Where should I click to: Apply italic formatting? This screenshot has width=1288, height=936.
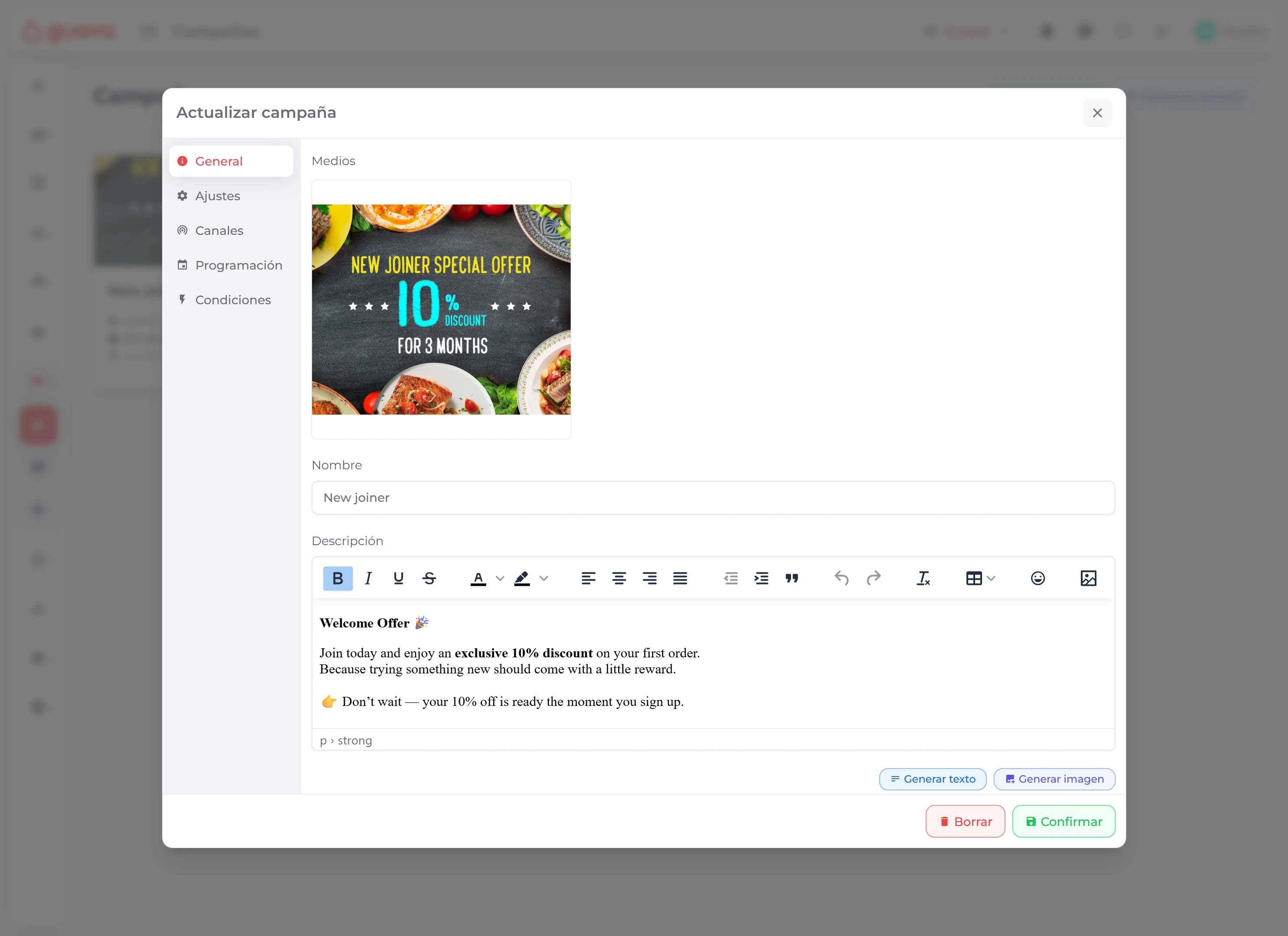click(368, 578)
